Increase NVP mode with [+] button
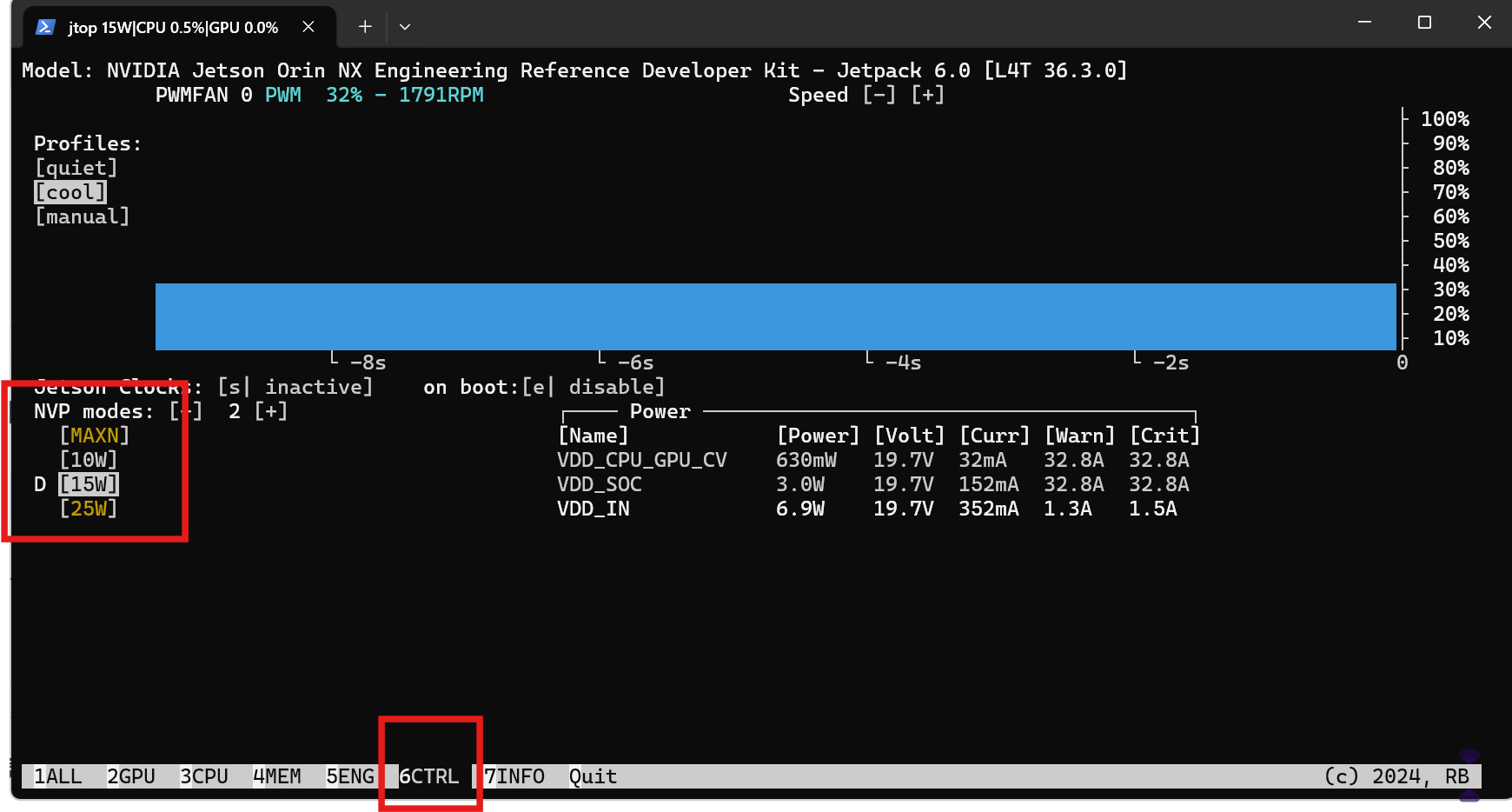Screen dimensions: 1512x812 pos(270,411)
